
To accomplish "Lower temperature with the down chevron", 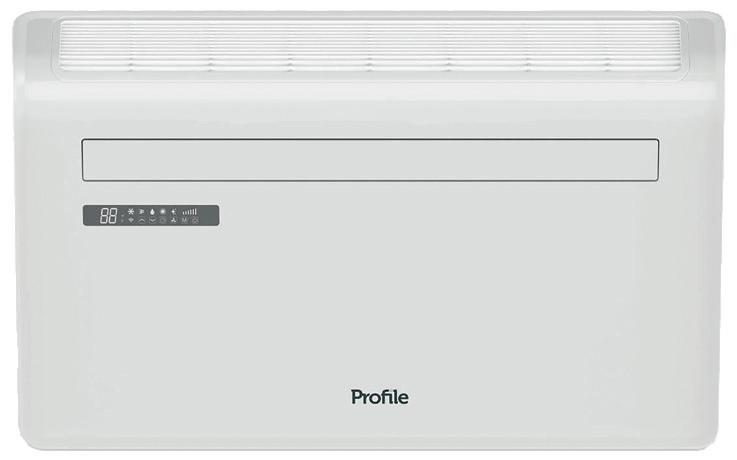I will click(x=152, y=220).
